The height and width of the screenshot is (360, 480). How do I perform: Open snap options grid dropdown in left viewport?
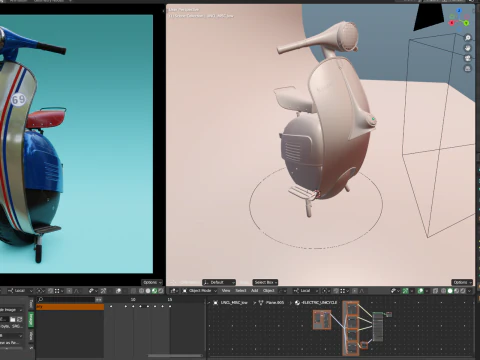coord(59,291)
